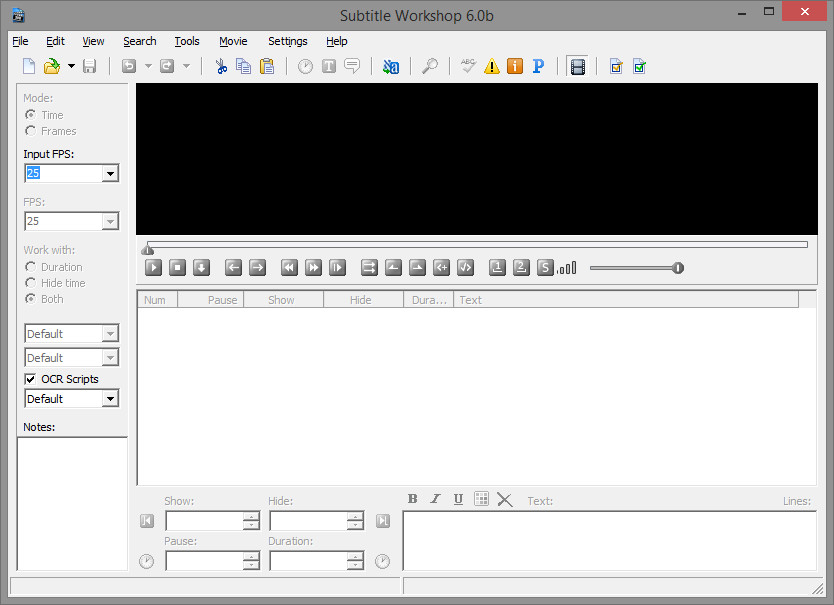Click the Save floppy disk icon

(x=89, y=67)
